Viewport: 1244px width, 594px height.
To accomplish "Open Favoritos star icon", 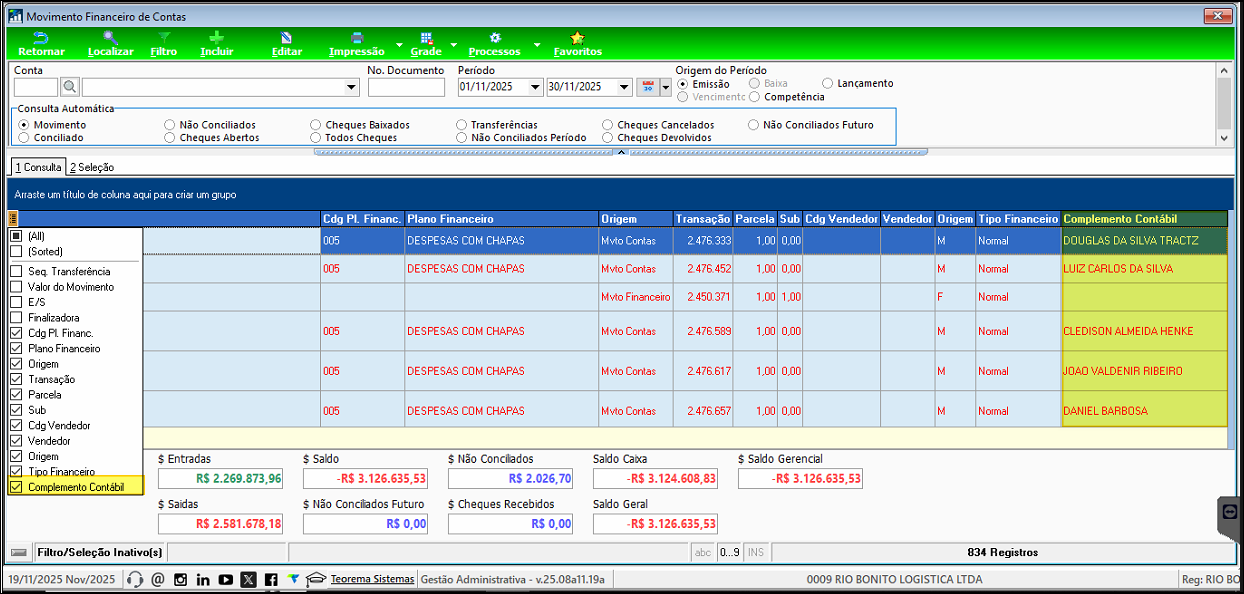I will point(577,38).
